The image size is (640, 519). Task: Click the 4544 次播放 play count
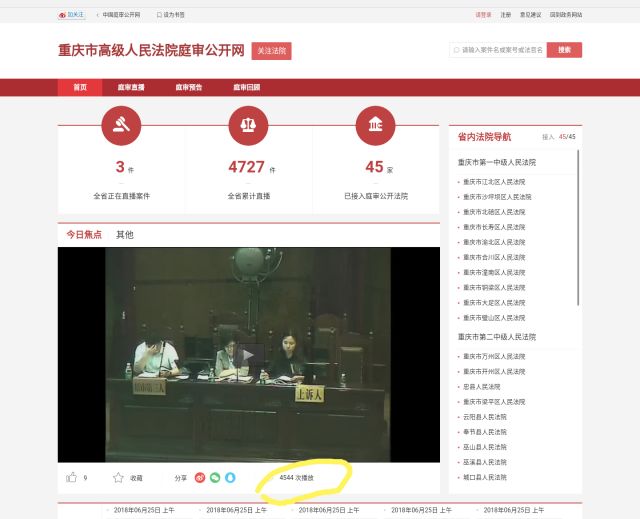click(296, 477)
